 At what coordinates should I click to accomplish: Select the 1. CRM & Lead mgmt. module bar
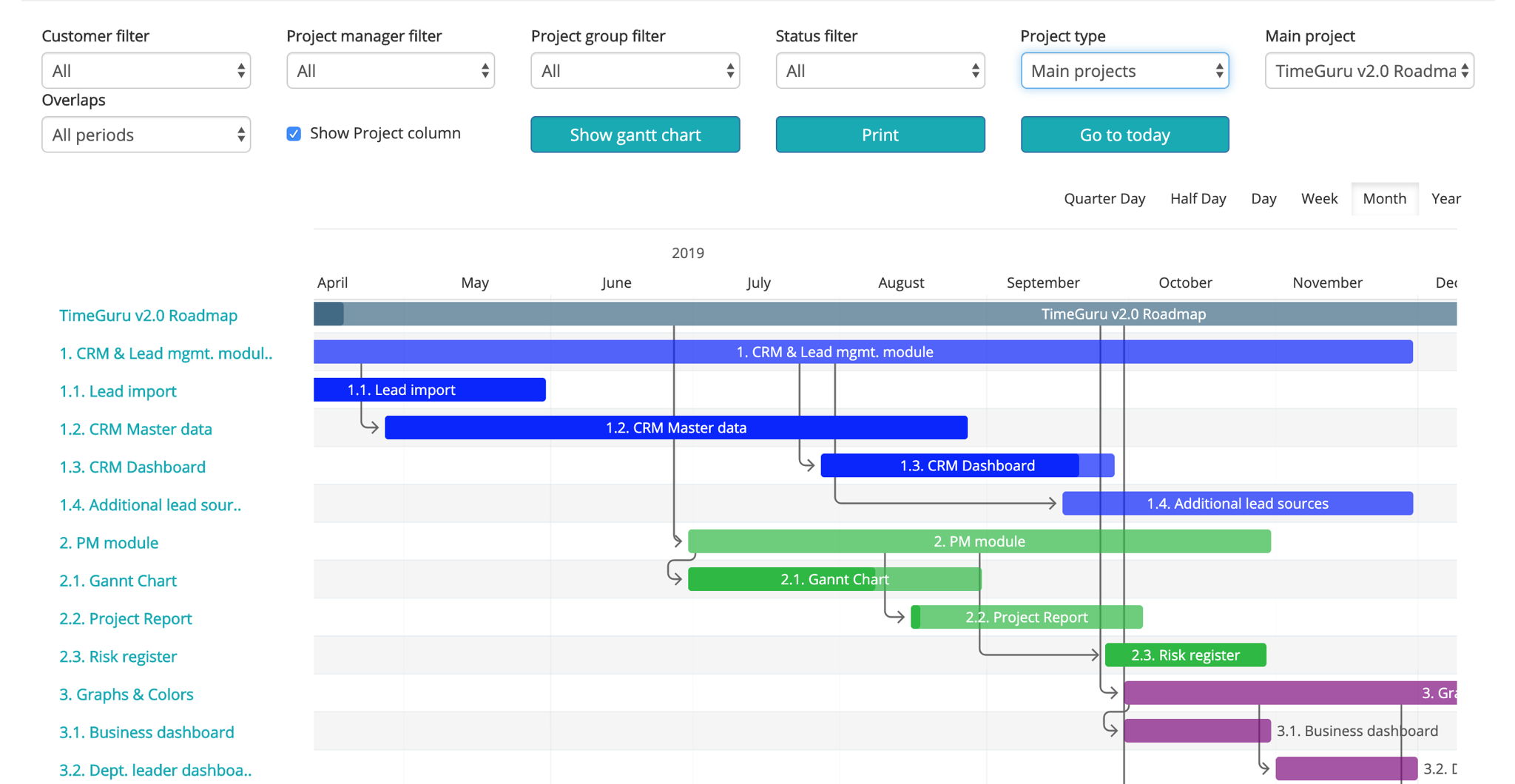[863, 352]
